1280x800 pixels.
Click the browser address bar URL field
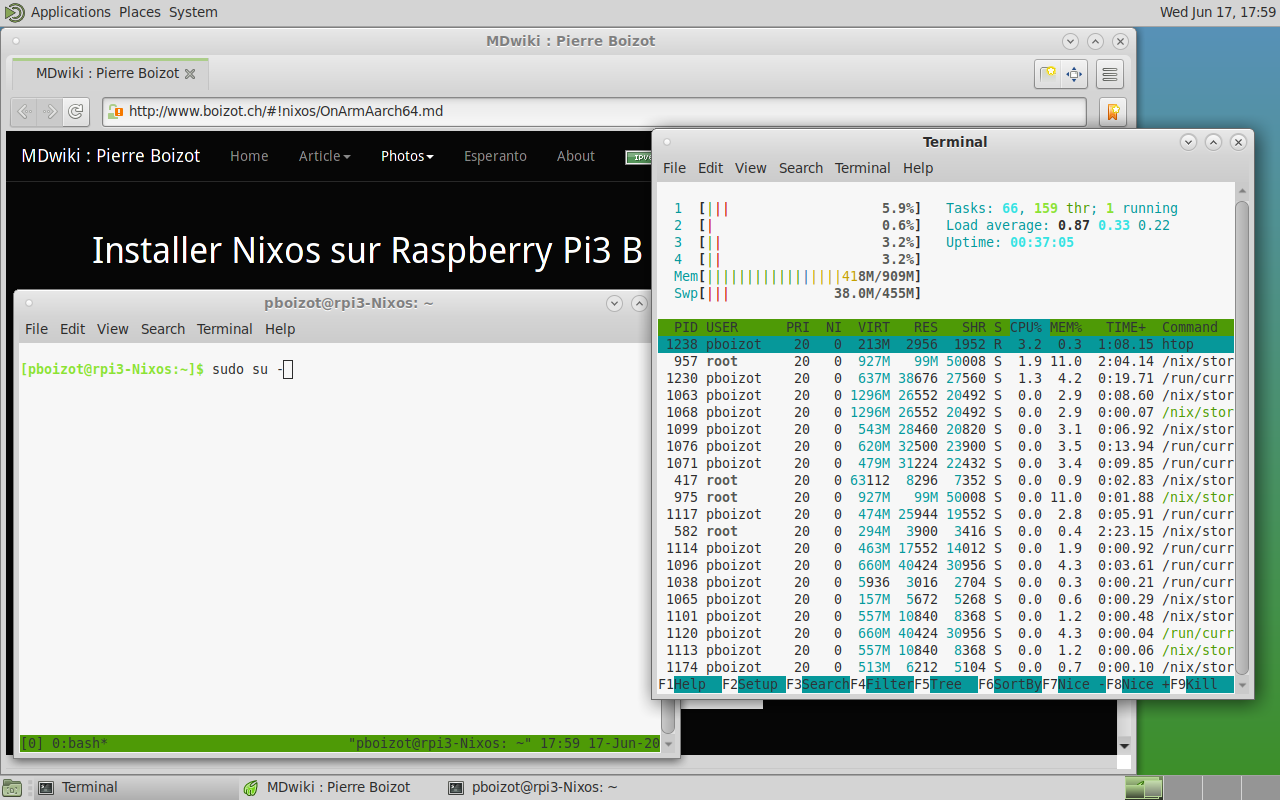pos(594,111)
